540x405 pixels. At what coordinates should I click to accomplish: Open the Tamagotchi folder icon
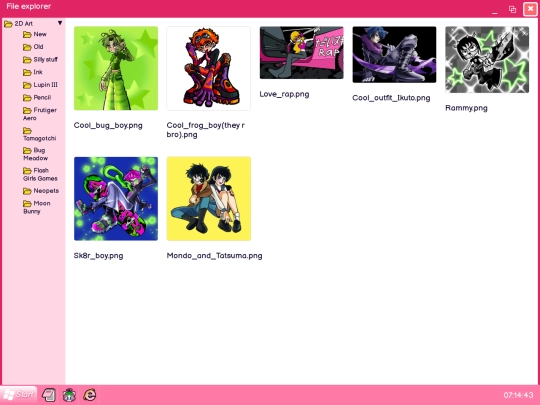(27, 131)
